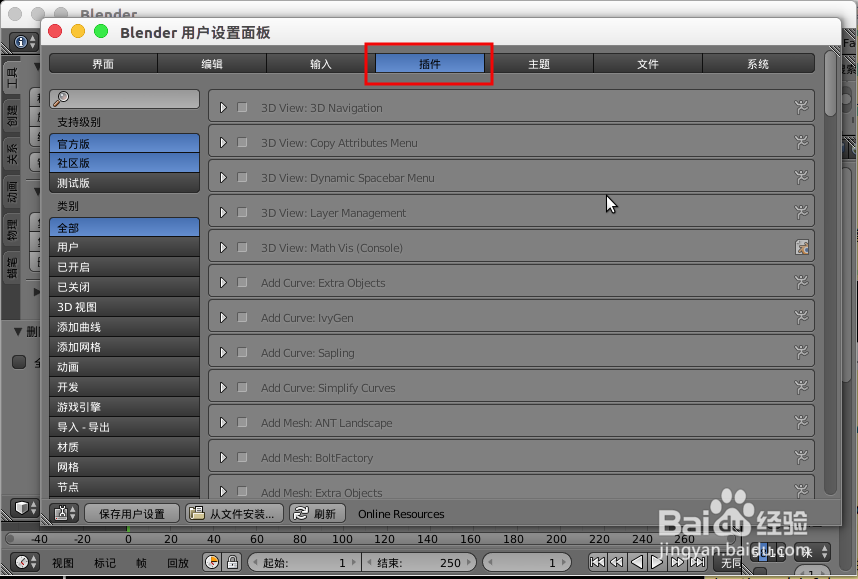Click Math Vis (Console) official support icon
This screenshot has width=858, height=579.
tap(802, 247)
